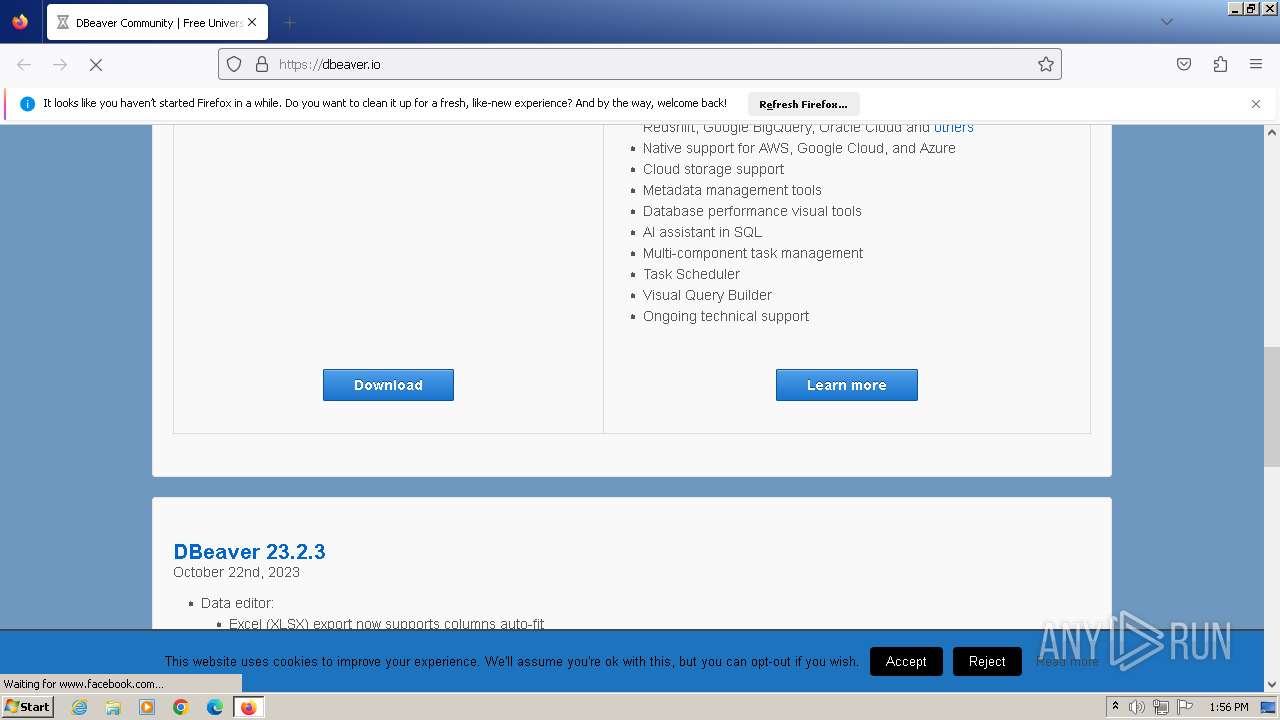Open the volume speaker tray icon

[1137, 707]
